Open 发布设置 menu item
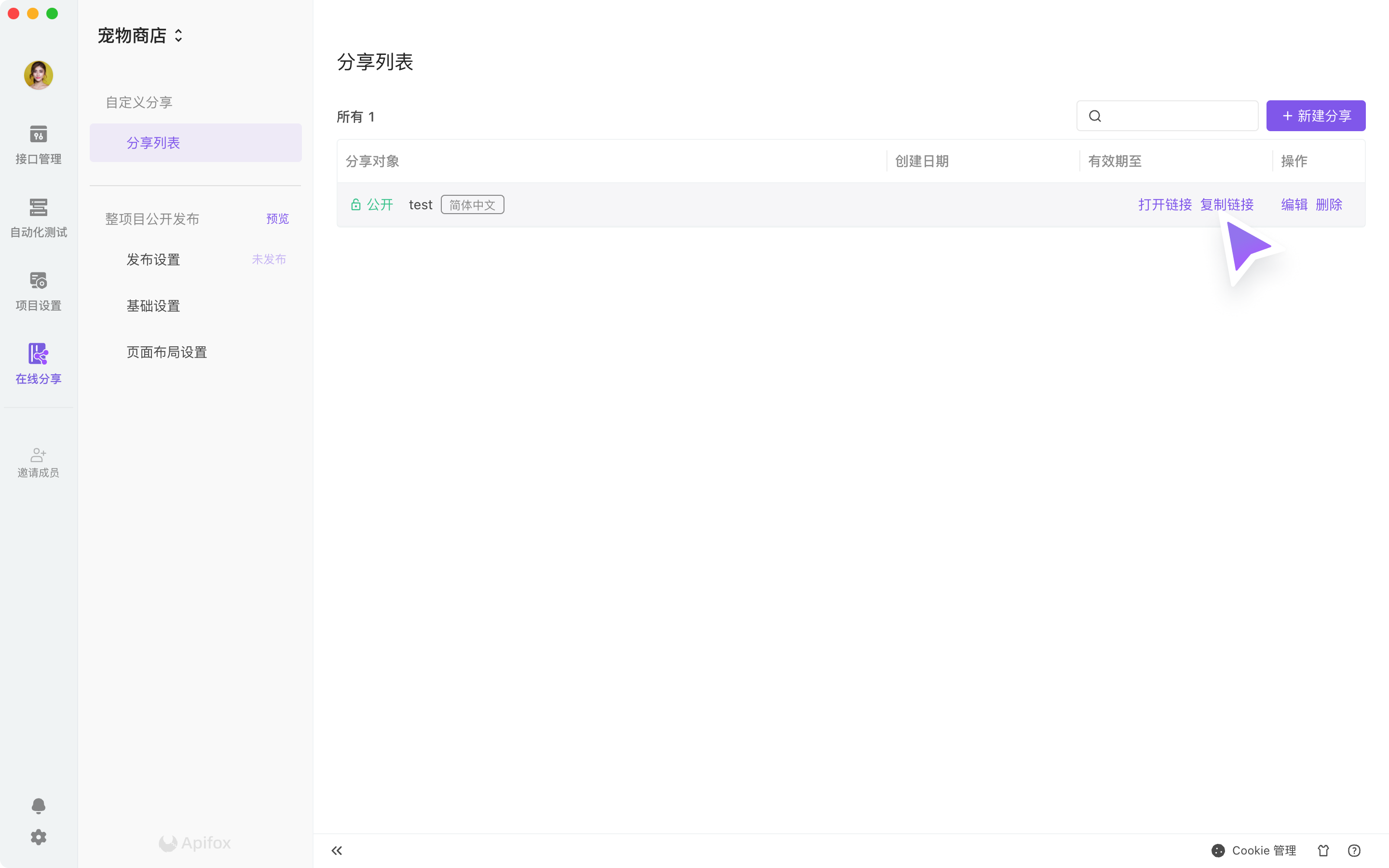Viewport: 1389px width, 868px height. 153,259
